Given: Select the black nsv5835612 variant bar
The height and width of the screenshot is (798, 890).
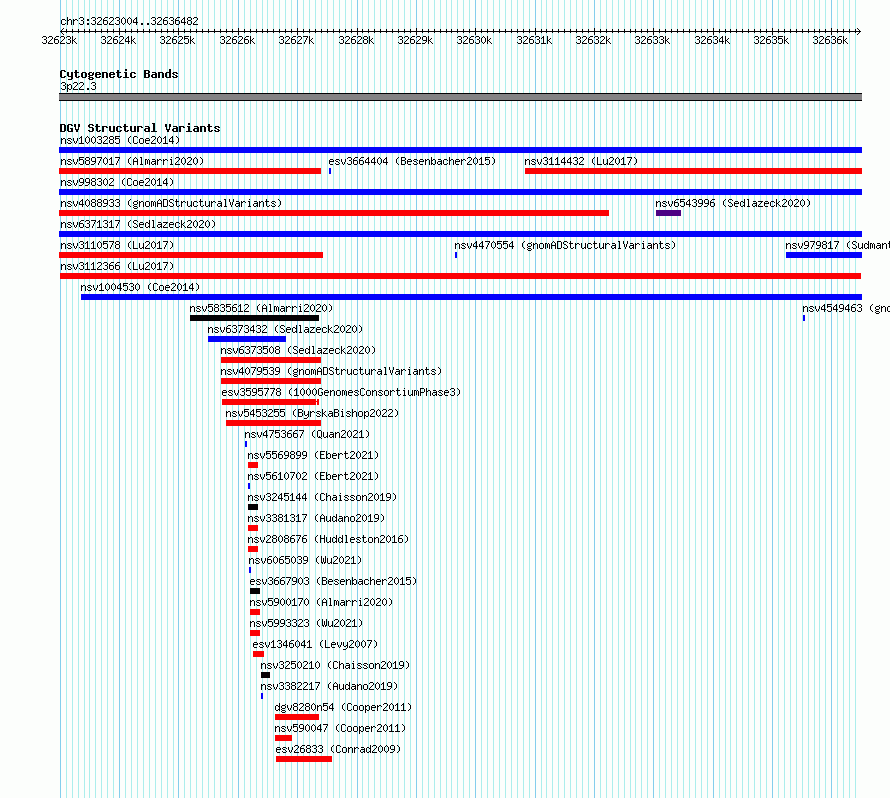Looking at the screenshot, I should [254, 318].
